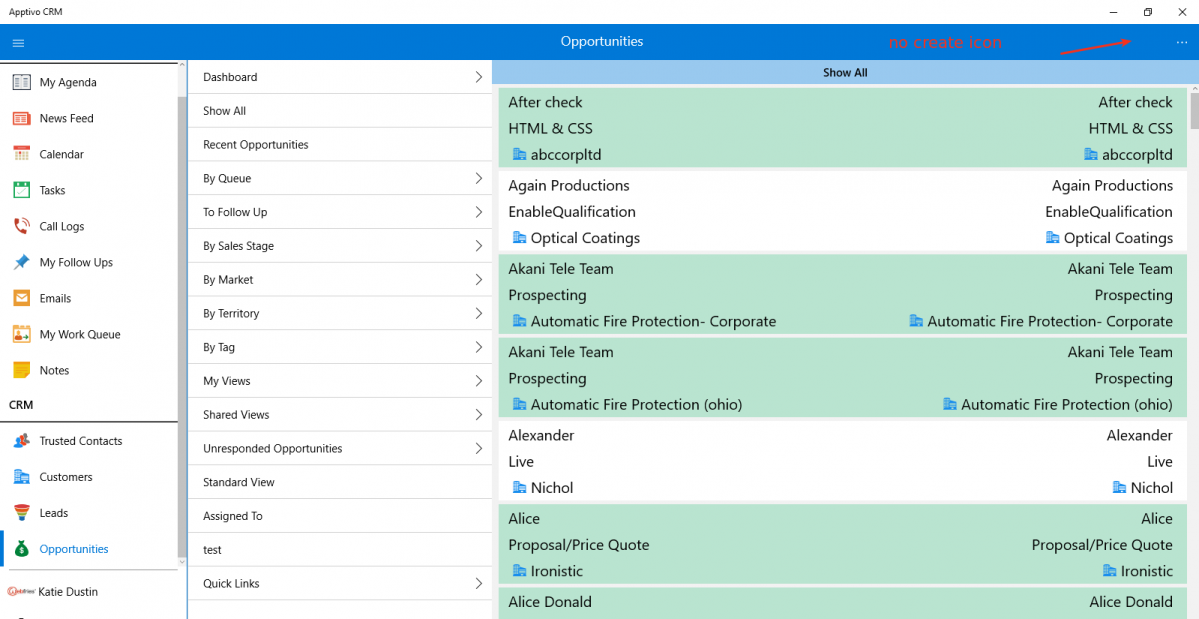Image resolution: width=1199 pixels, height=619 pixels.
Task: Expand the Dashboard chevron
Action: (479, 77)
